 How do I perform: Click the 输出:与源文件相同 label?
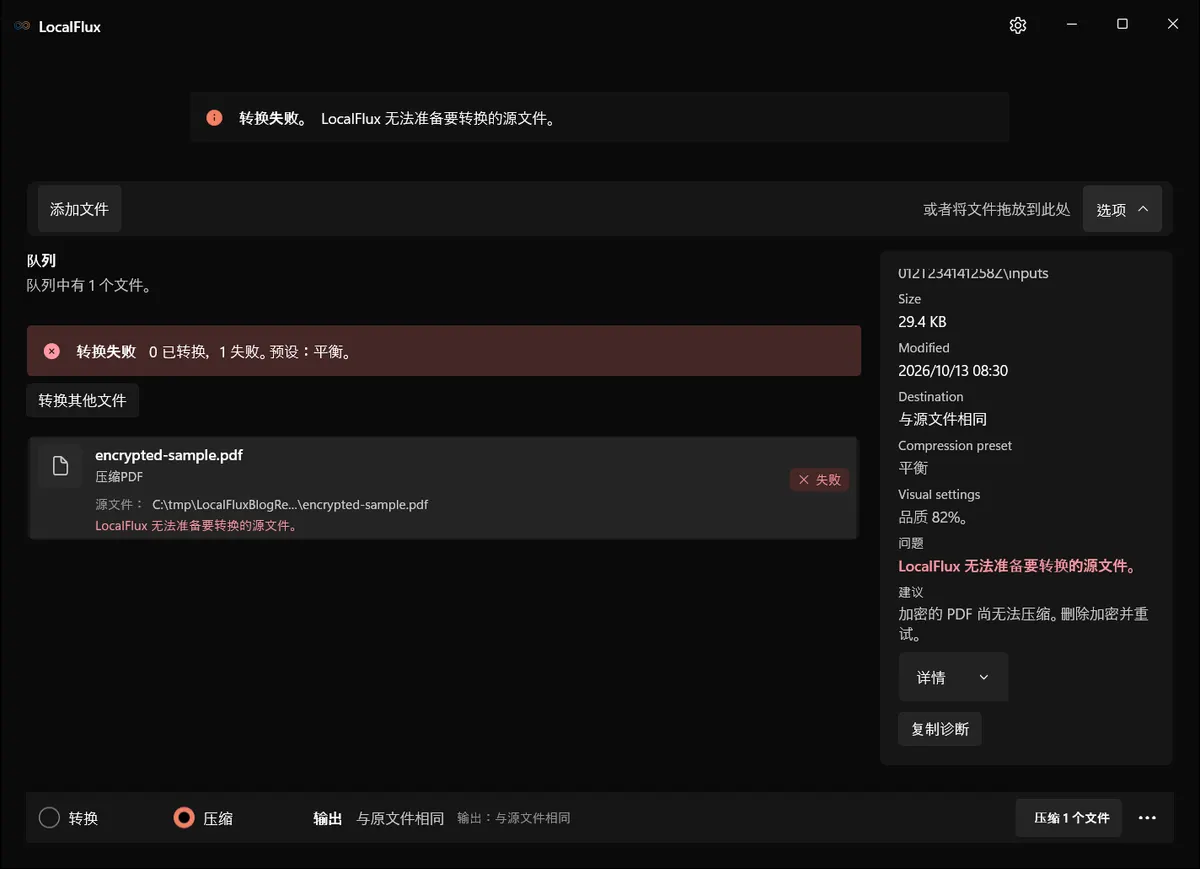[514, 818]
